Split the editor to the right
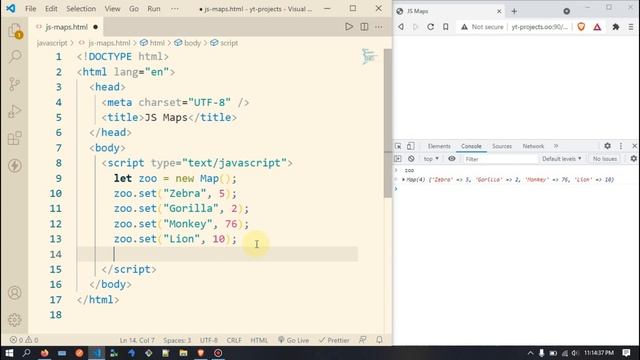Screen dimensions: 640x360 pyautogui.click(x=364, y=27)
